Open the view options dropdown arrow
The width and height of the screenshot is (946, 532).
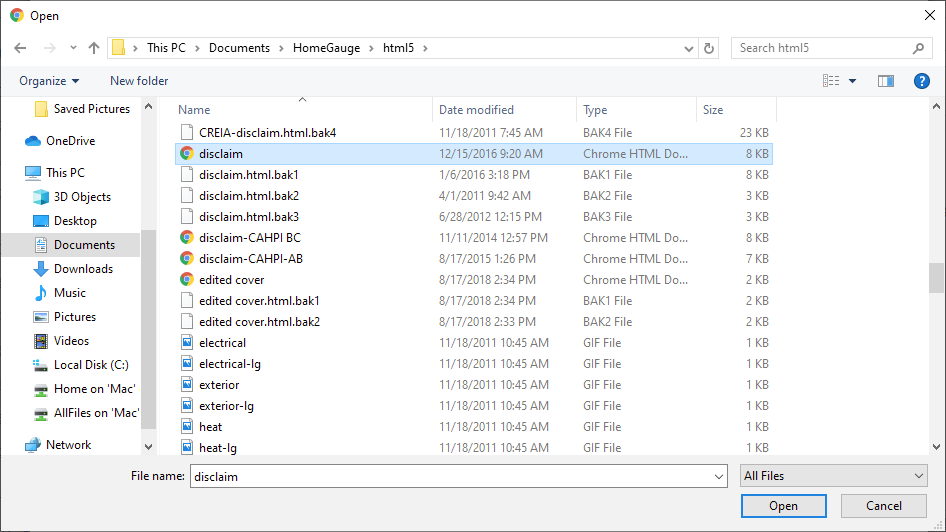coord(852,81)
